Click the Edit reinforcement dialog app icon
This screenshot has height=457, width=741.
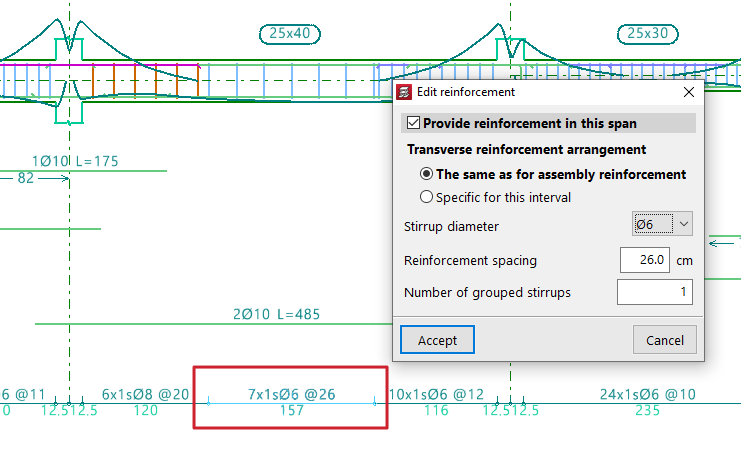[404, 92]
